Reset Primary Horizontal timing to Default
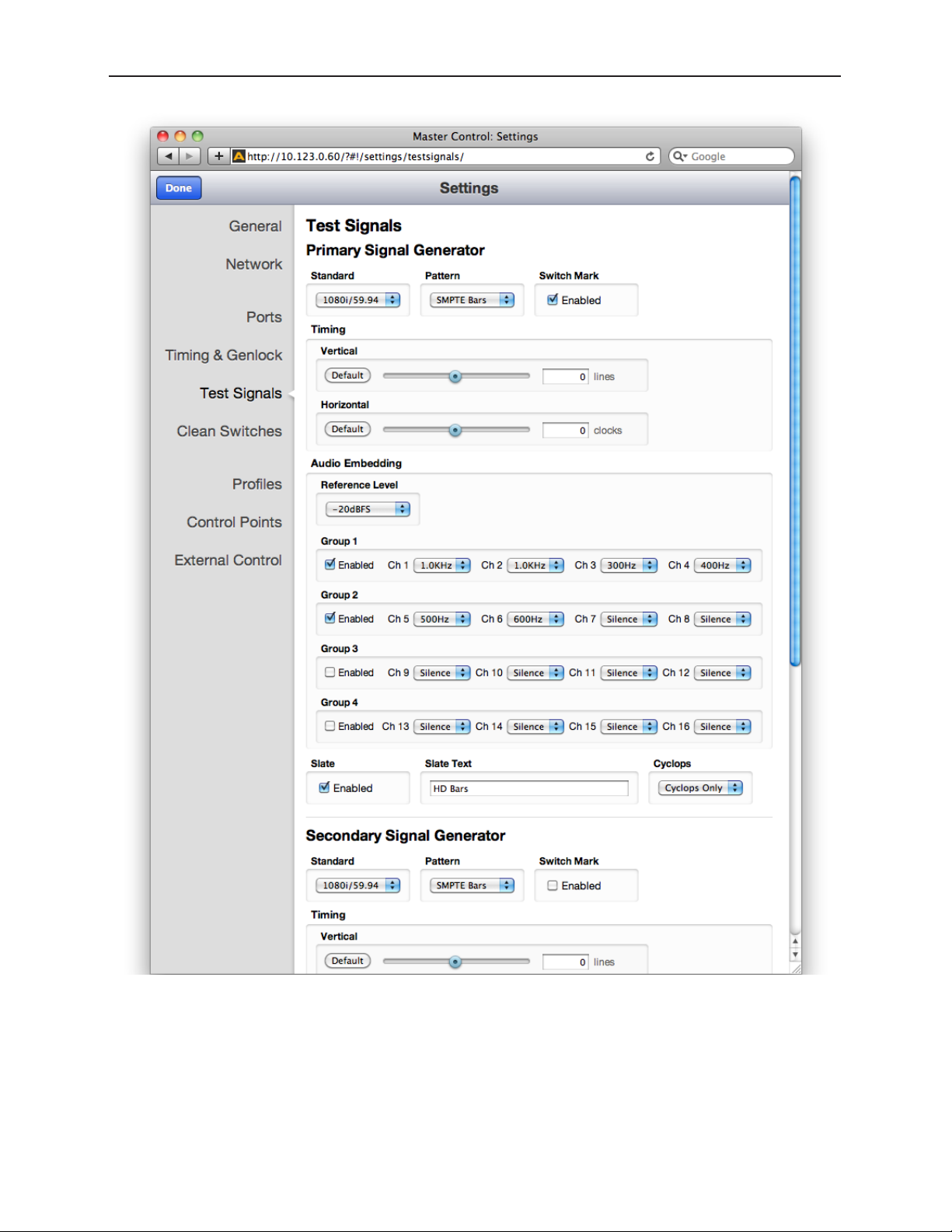Screen dimensions: 952x1232 click(x=347, y=429)
